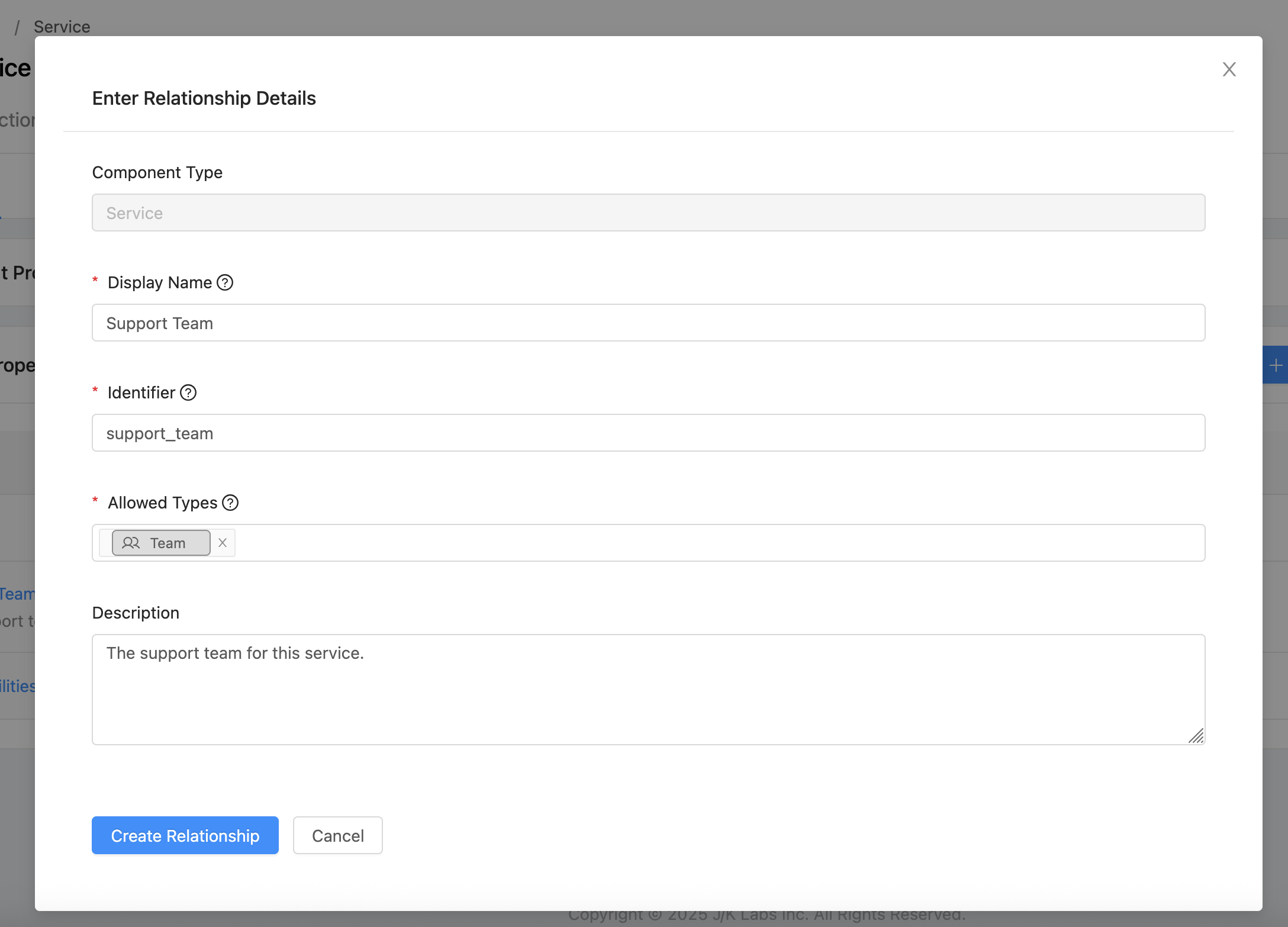Click the people icon inside Team tag
This screenshot has height=927, width=1288.
point(130,543)
